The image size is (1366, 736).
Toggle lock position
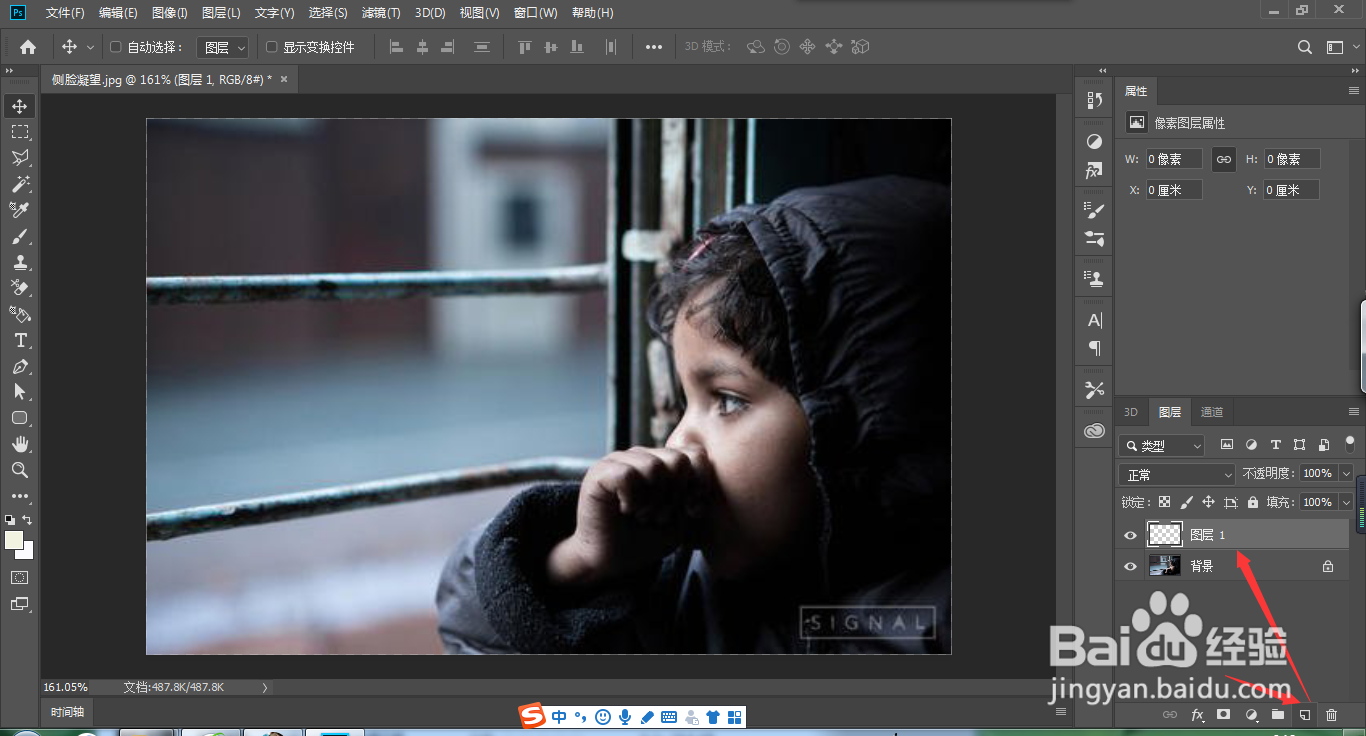(1208, 502)
